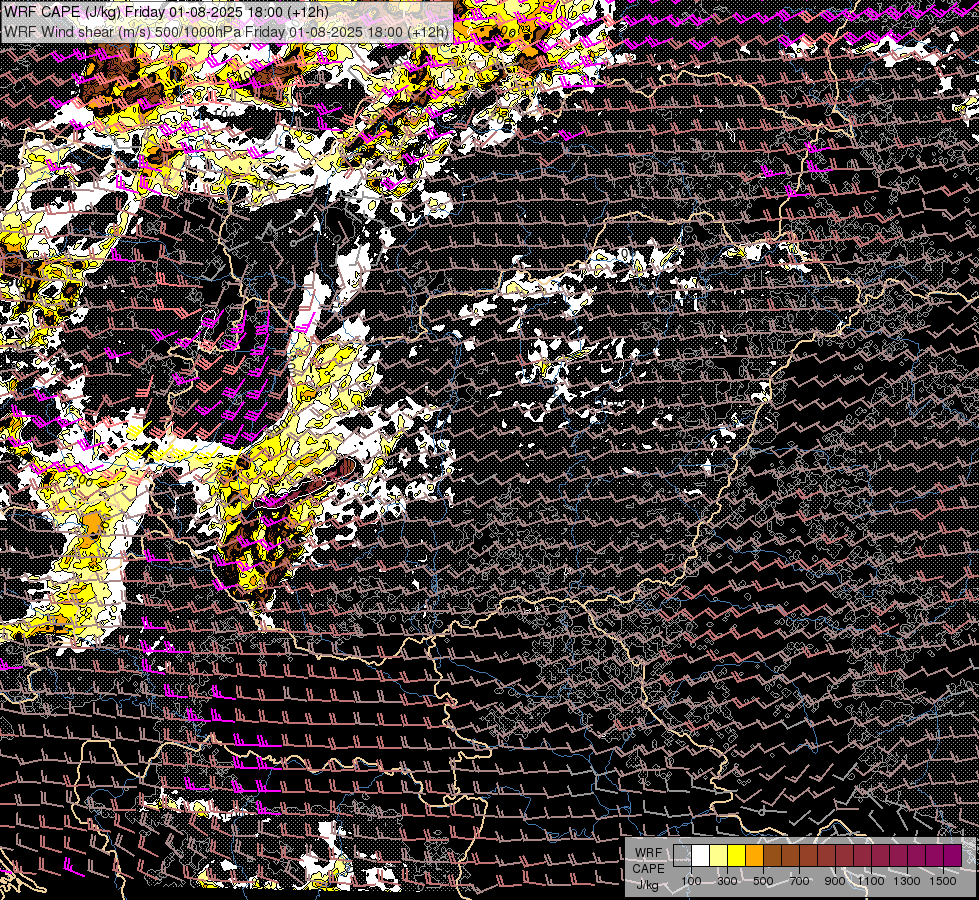Image resolution: width=979 pixels, height=900 pixels.
Task: Click the '1100' legend value label
Action: point(870,881)
